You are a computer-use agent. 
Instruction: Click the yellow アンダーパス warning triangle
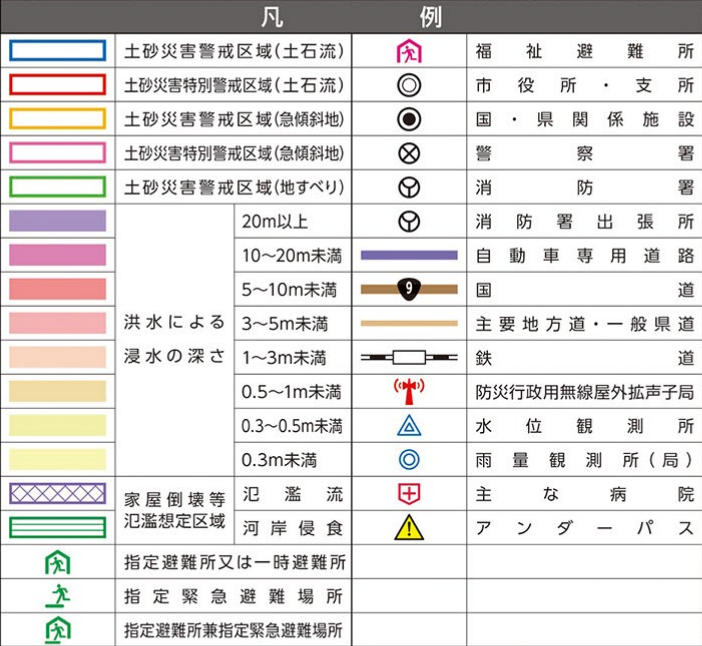[408, 527]
